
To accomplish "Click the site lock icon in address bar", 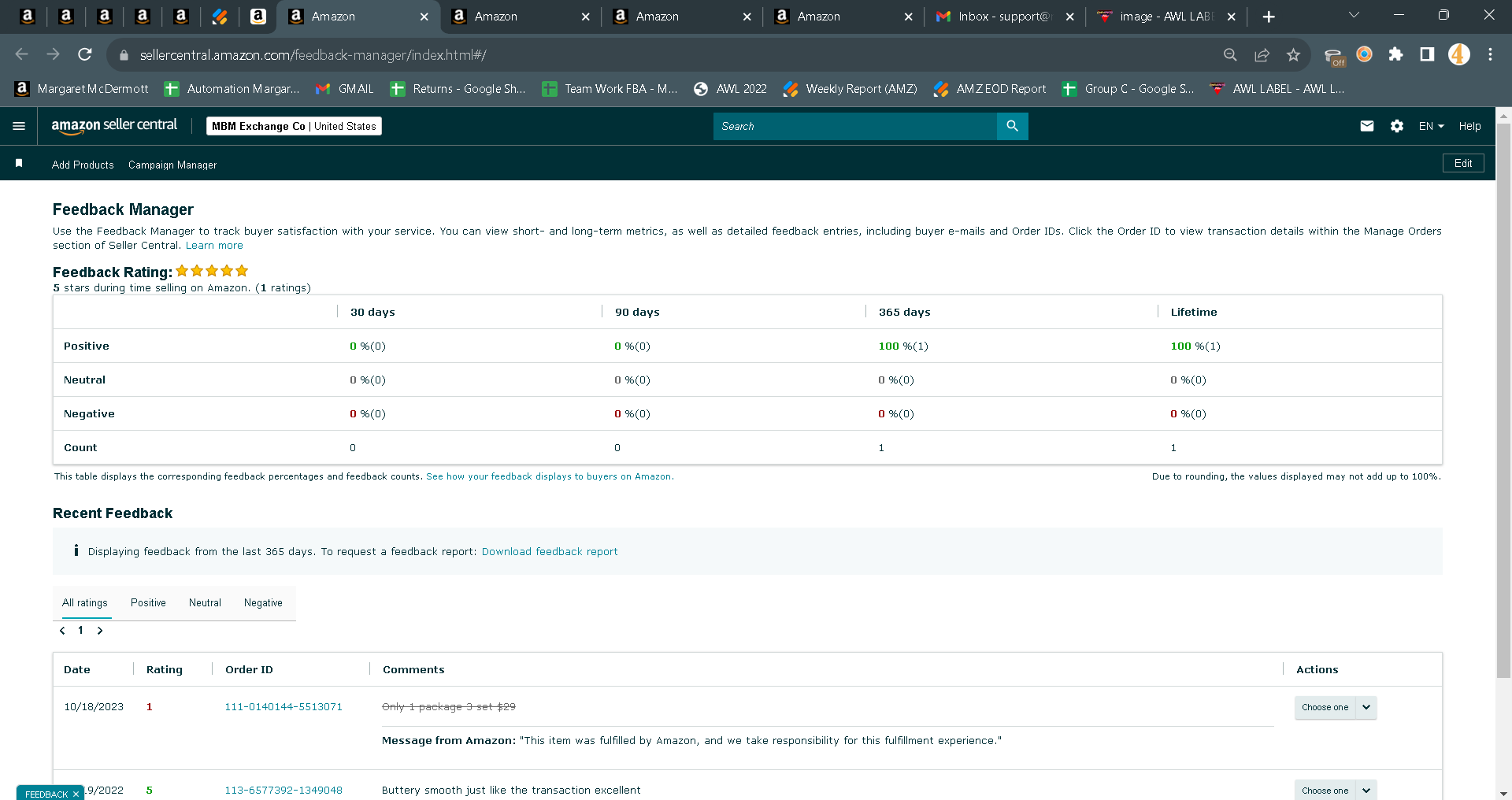I will [124, 55].
